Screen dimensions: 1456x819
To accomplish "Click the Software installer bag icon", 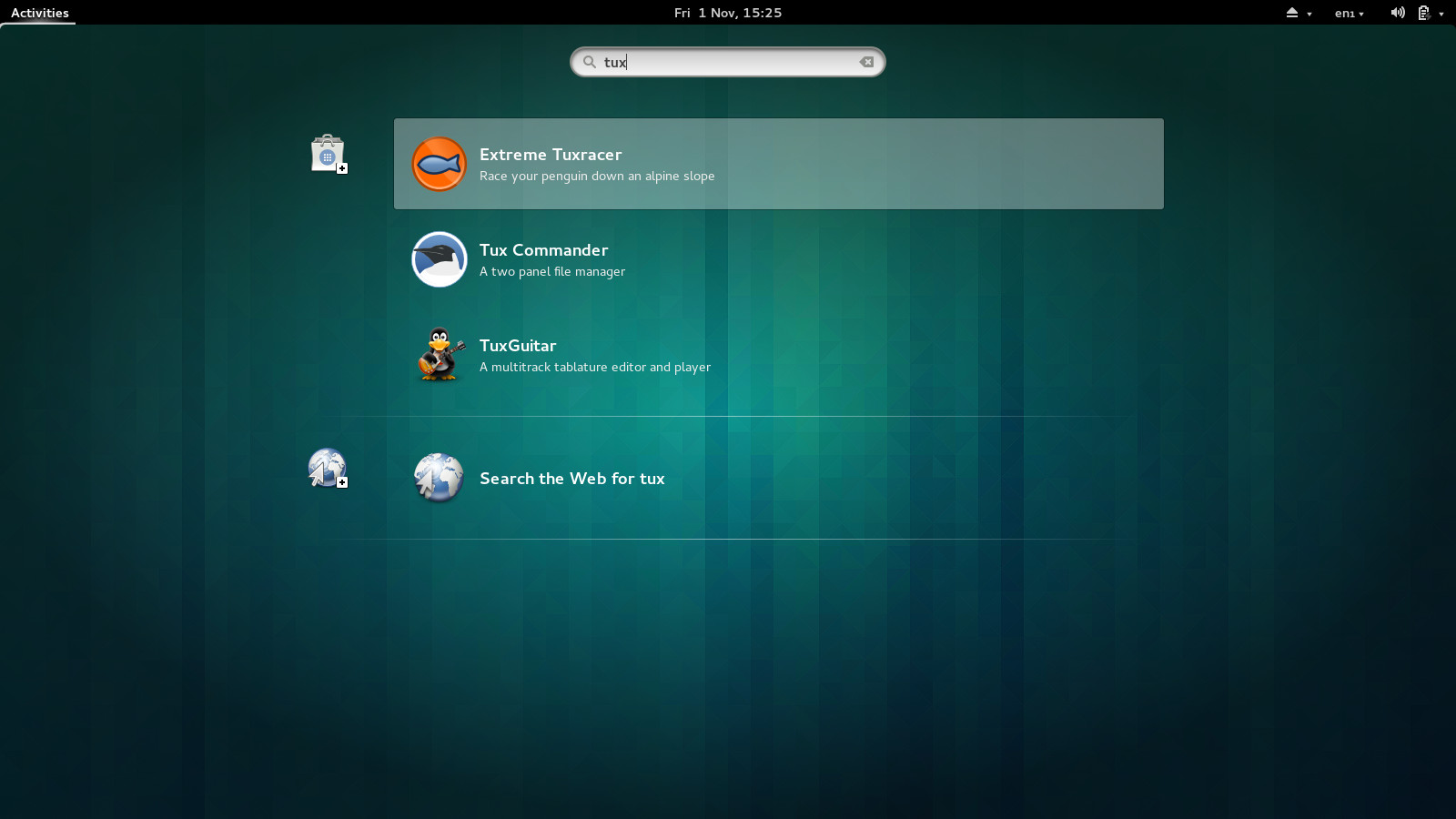I will click(329, 154).
